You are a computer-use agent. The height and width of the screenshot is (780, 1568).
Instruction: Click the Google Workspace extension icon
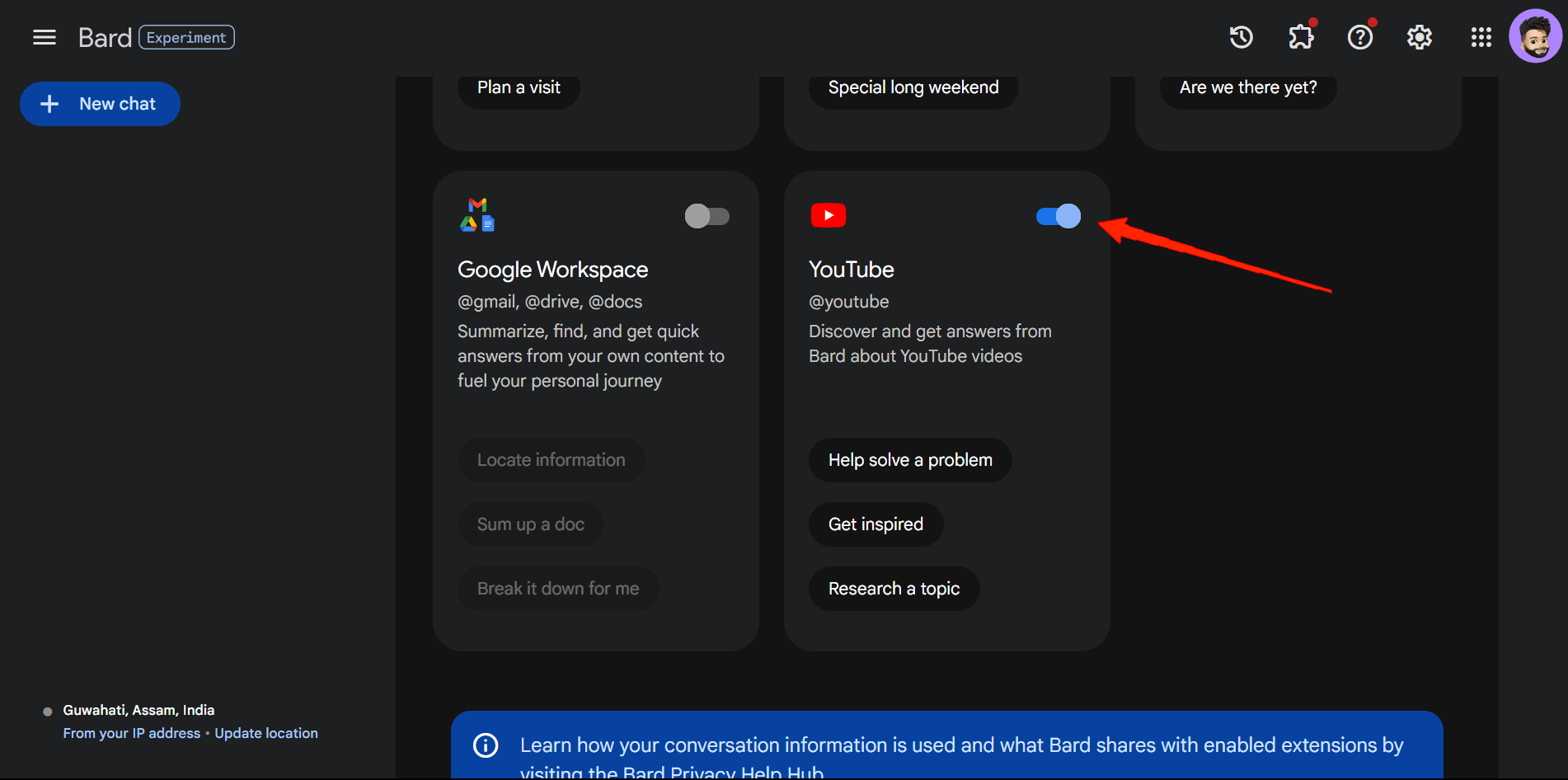(477, 214)
